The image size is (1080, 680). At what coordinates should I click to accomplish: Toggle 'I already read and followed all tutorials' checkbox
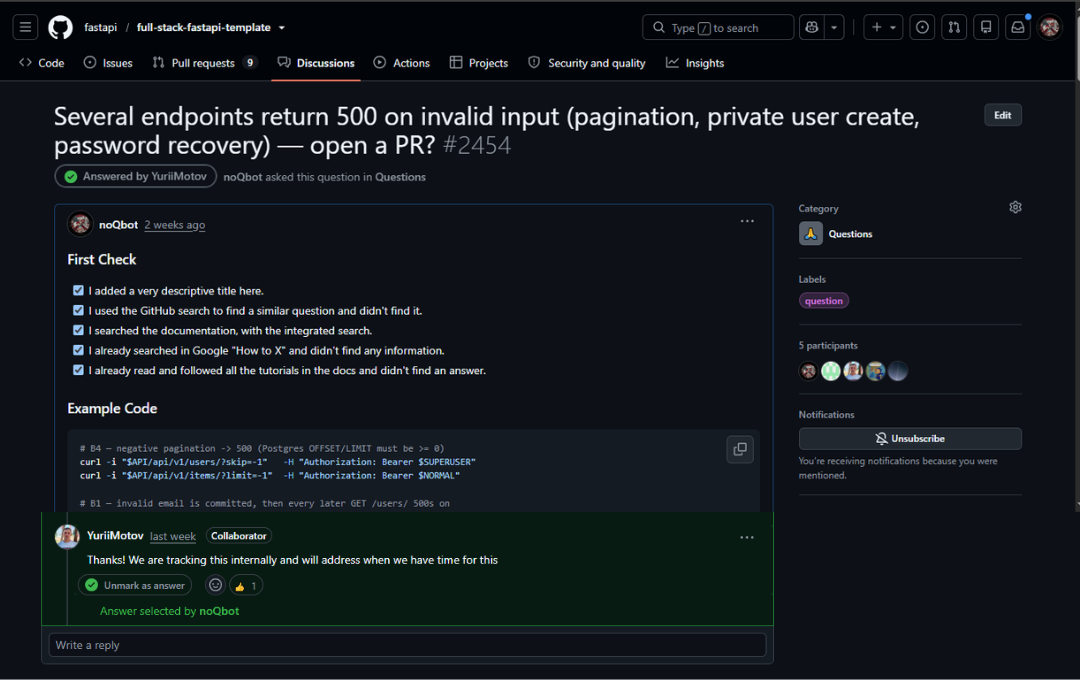click(79, 370)
